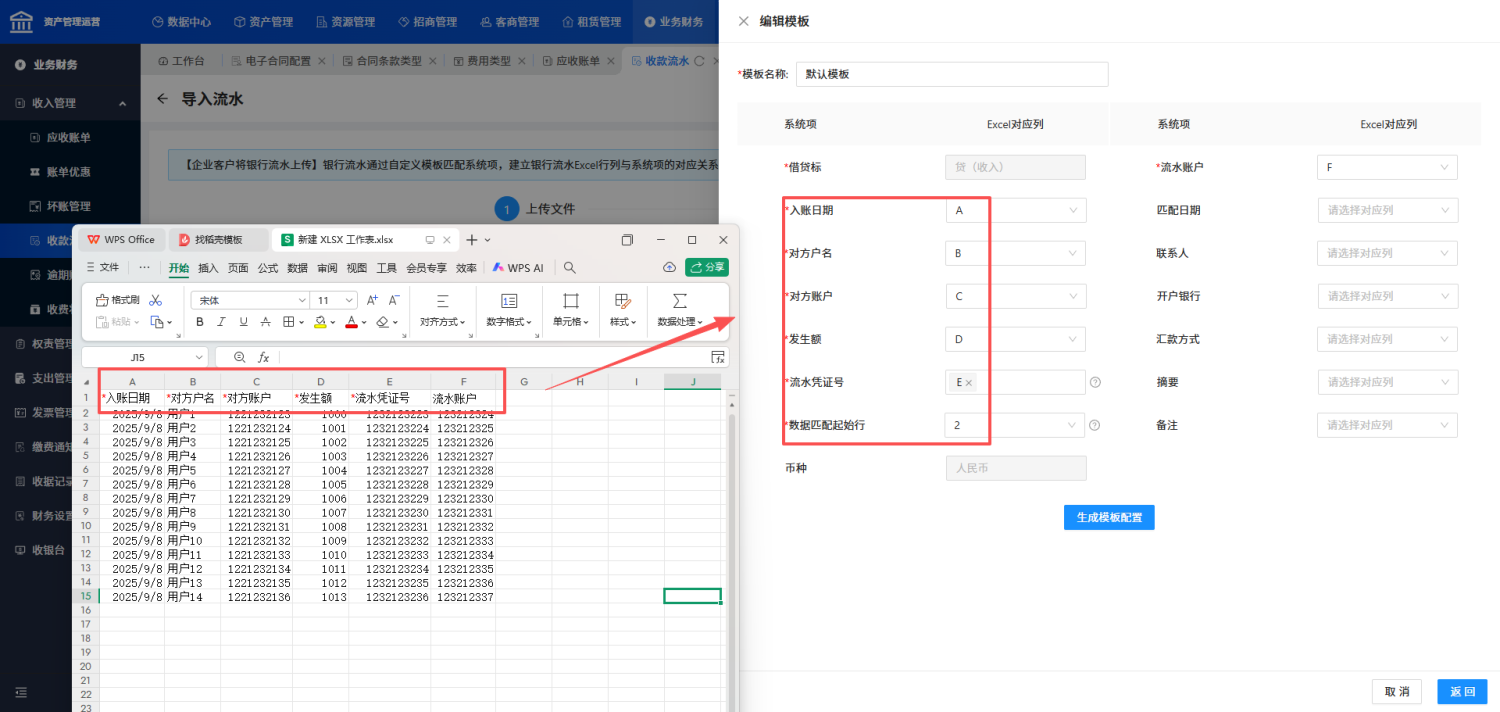Viewport: 1500px width, 712px height.
Task: Click the back arrow beside 导入流水
Action: coord(163,99)
